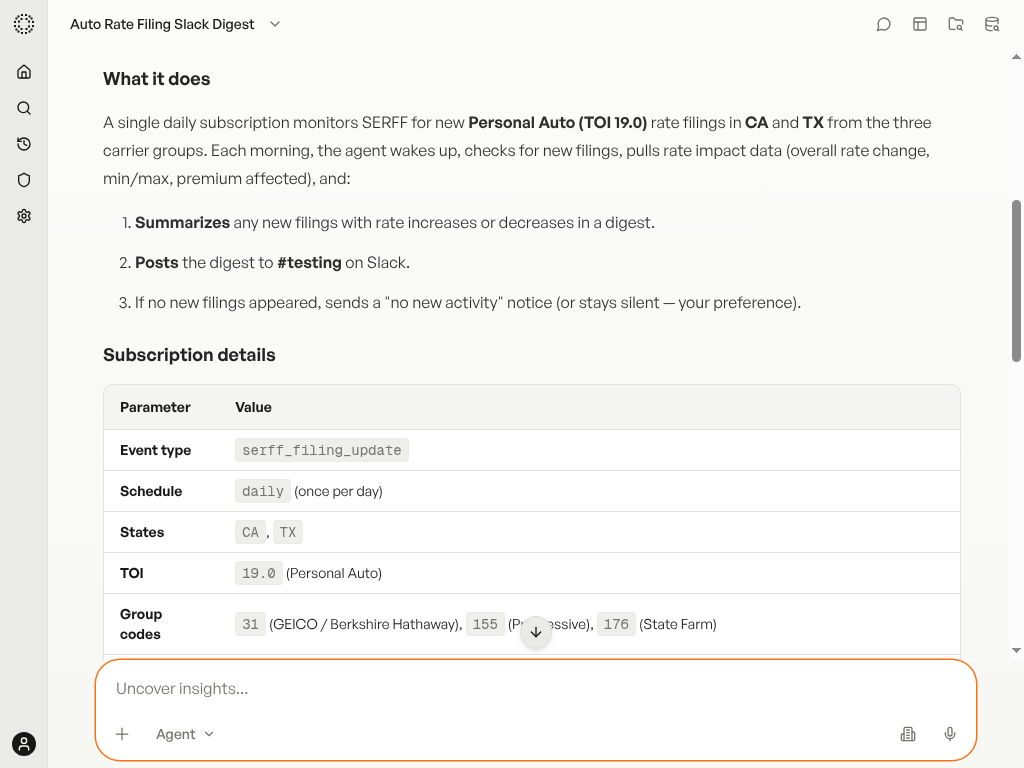
Task: Click group code 31
Action: (250, 624)
